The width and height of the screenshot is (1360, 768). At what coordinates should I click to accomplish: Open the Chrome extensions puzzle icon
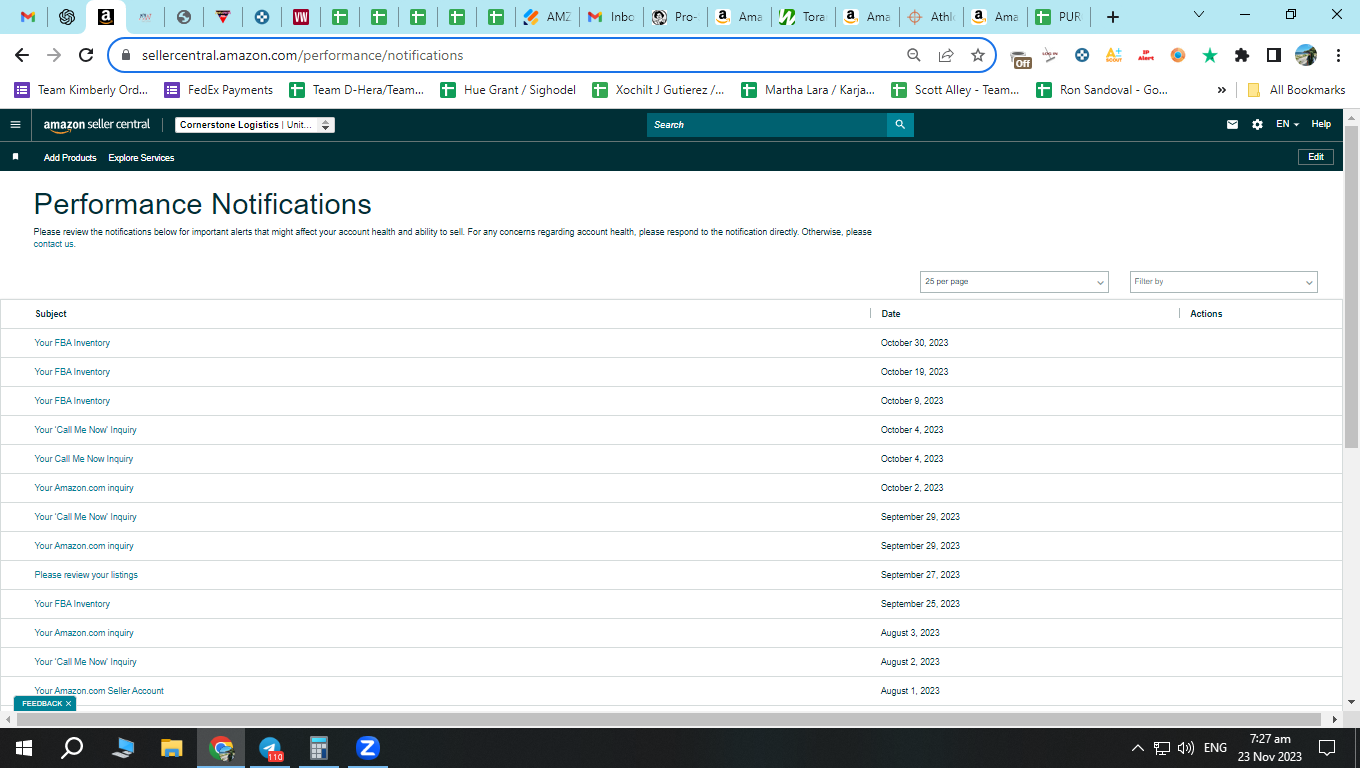coord(1242,55)
